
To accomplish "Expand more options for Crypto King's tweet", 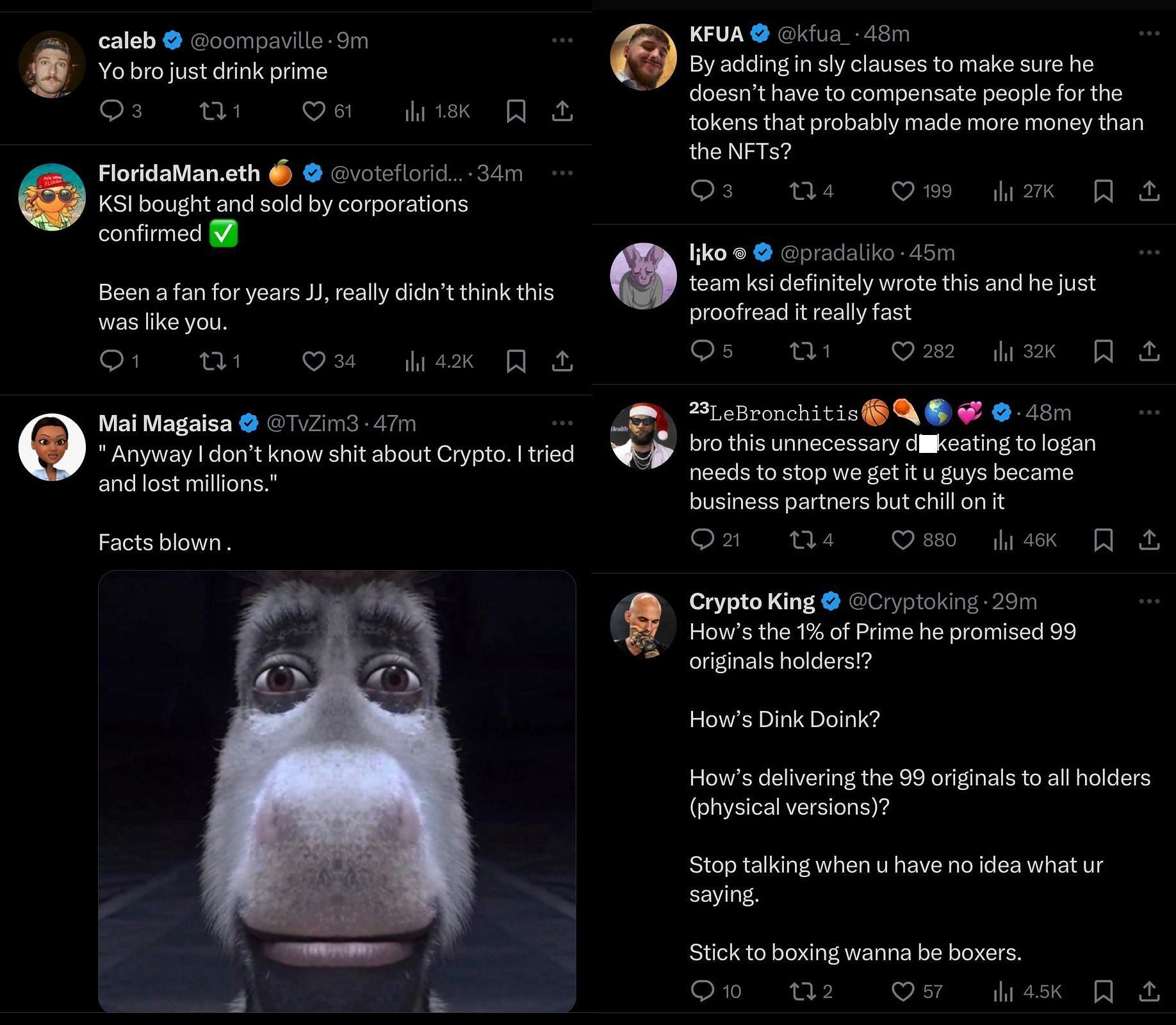I will coord(1149,602).
